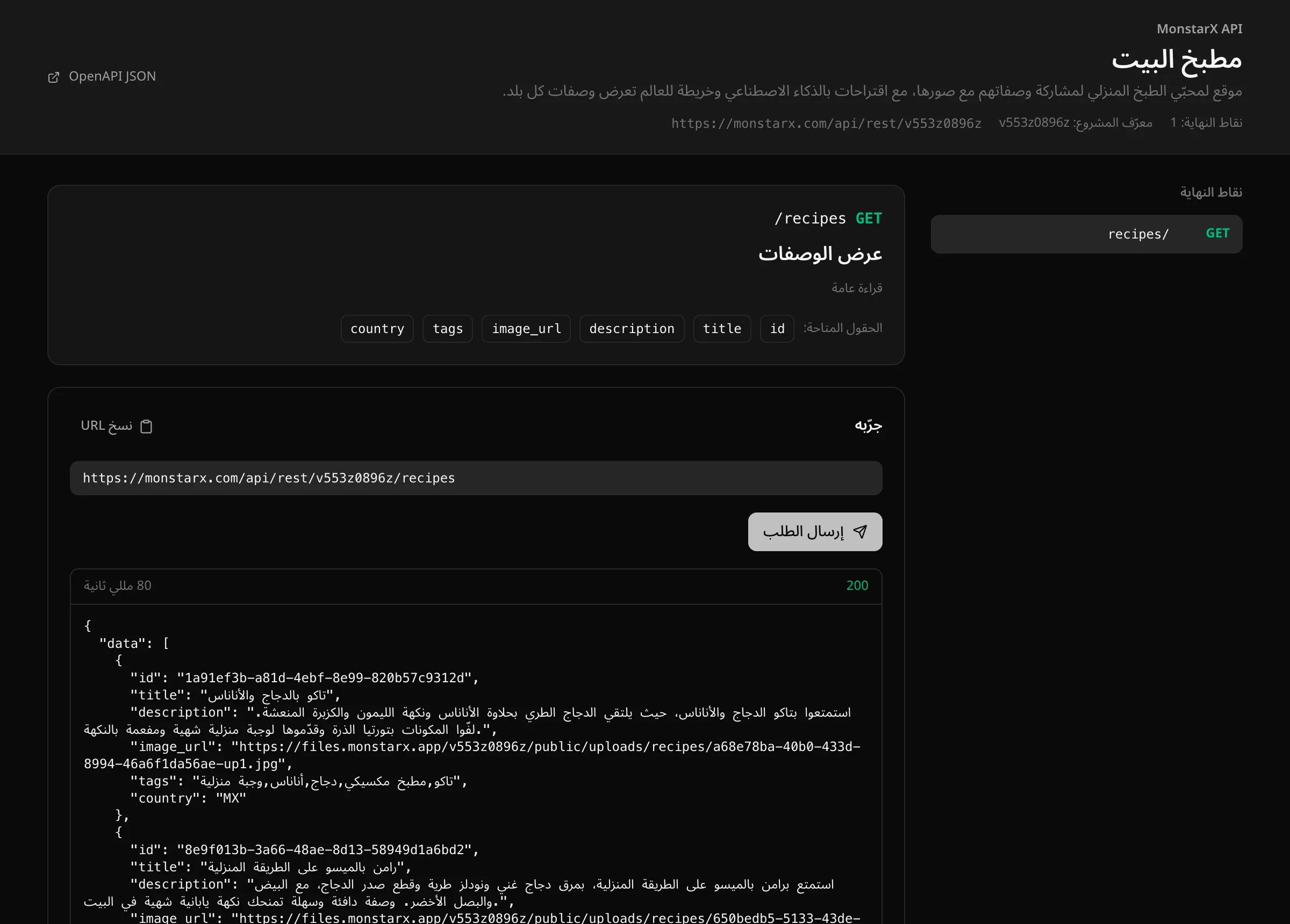Viewport: 1290px width, 924px height.
Task: Click the base URL https://monstarx.com/api/rest/v553z0896z
Action: [826, 124]
